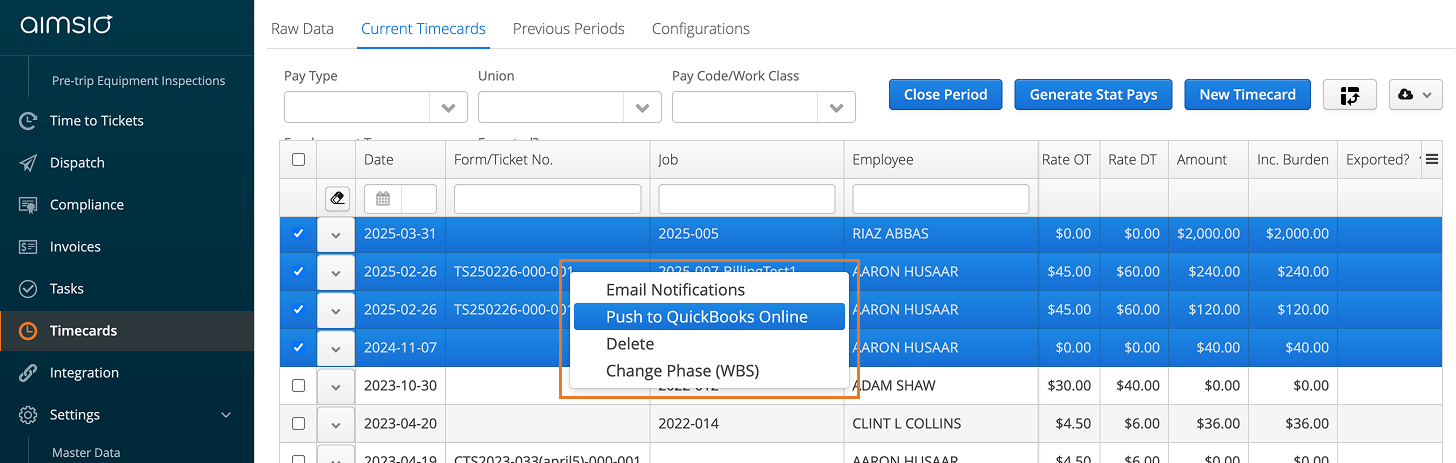Check the ADAM SHAW row checkbox
The height and width of the screenshot is (463, 1456).
(x=298, y=386)
